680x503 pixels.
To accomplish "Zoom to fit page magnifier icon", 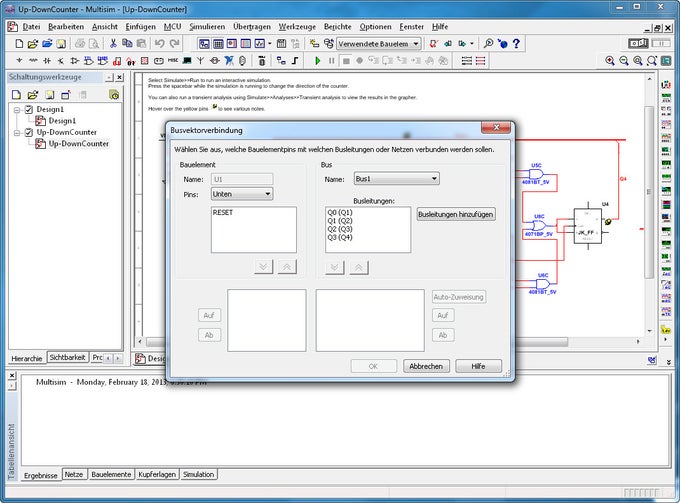I will [x=651, y=61].
